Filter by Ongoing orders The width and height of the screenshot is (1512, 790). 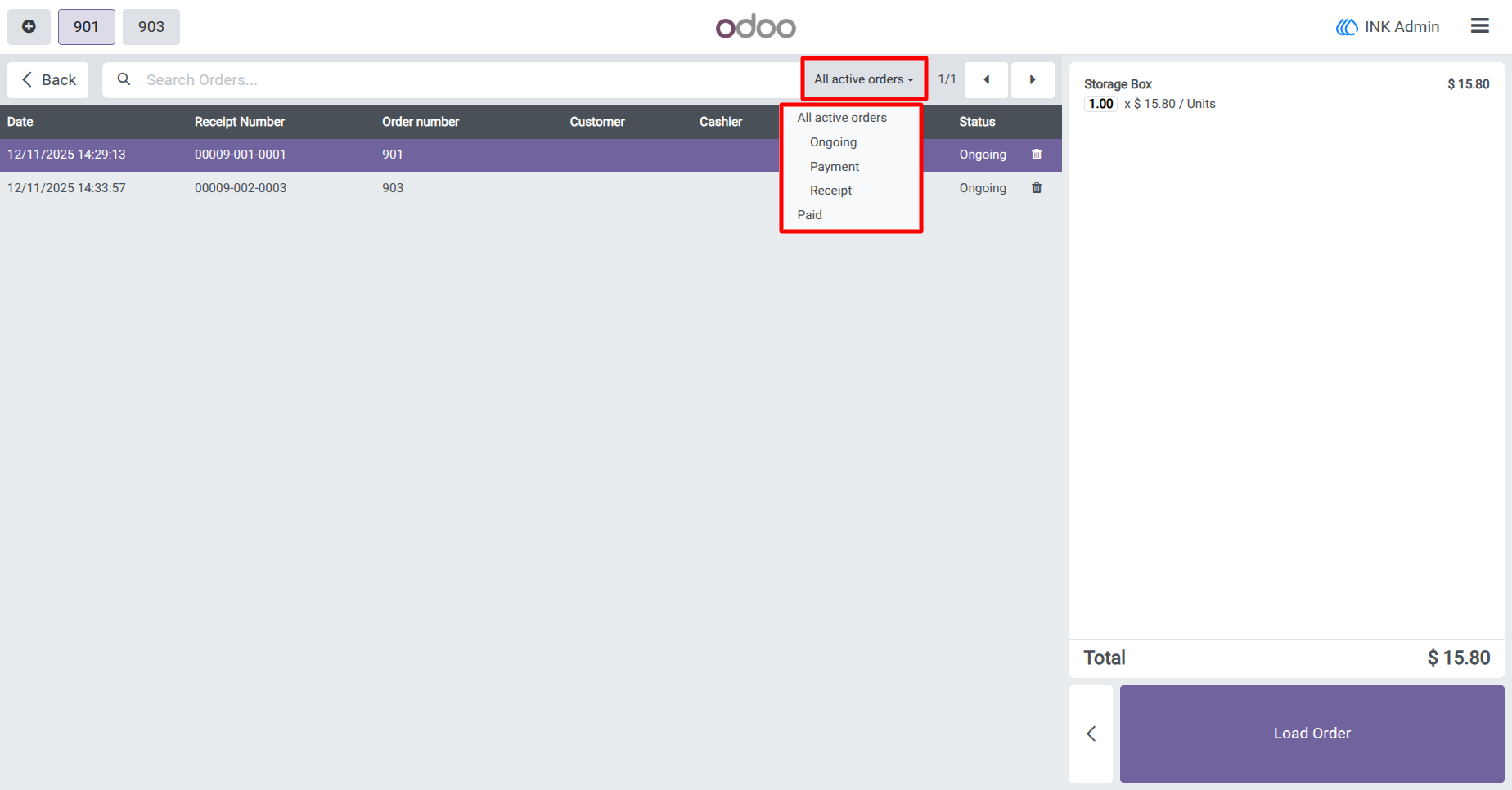(x=833, y=142)
